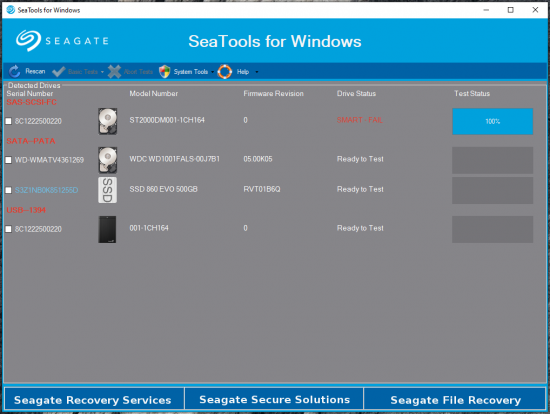Click the empty test status bar for 001-1CH164
Screen dimensions: 550x414
click(492, 229)
